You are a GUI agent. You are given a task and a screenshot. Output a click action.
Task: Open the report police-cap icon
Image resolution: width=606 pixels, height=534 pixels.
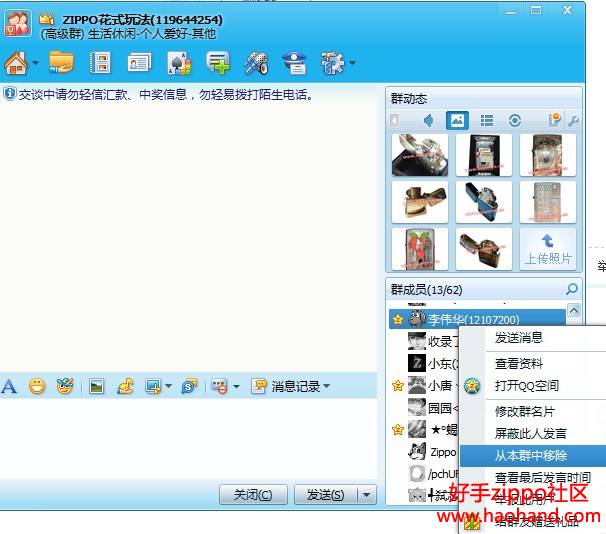pos(294,63)
